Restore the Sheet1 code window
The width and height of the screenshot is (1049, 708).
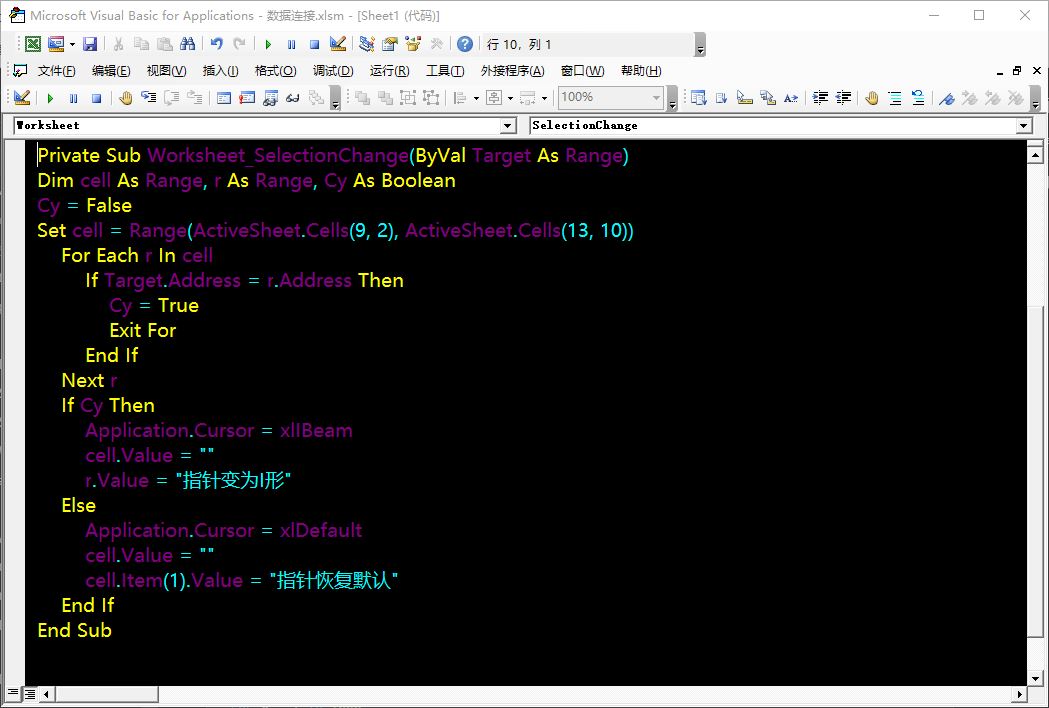click(1017, 71)
